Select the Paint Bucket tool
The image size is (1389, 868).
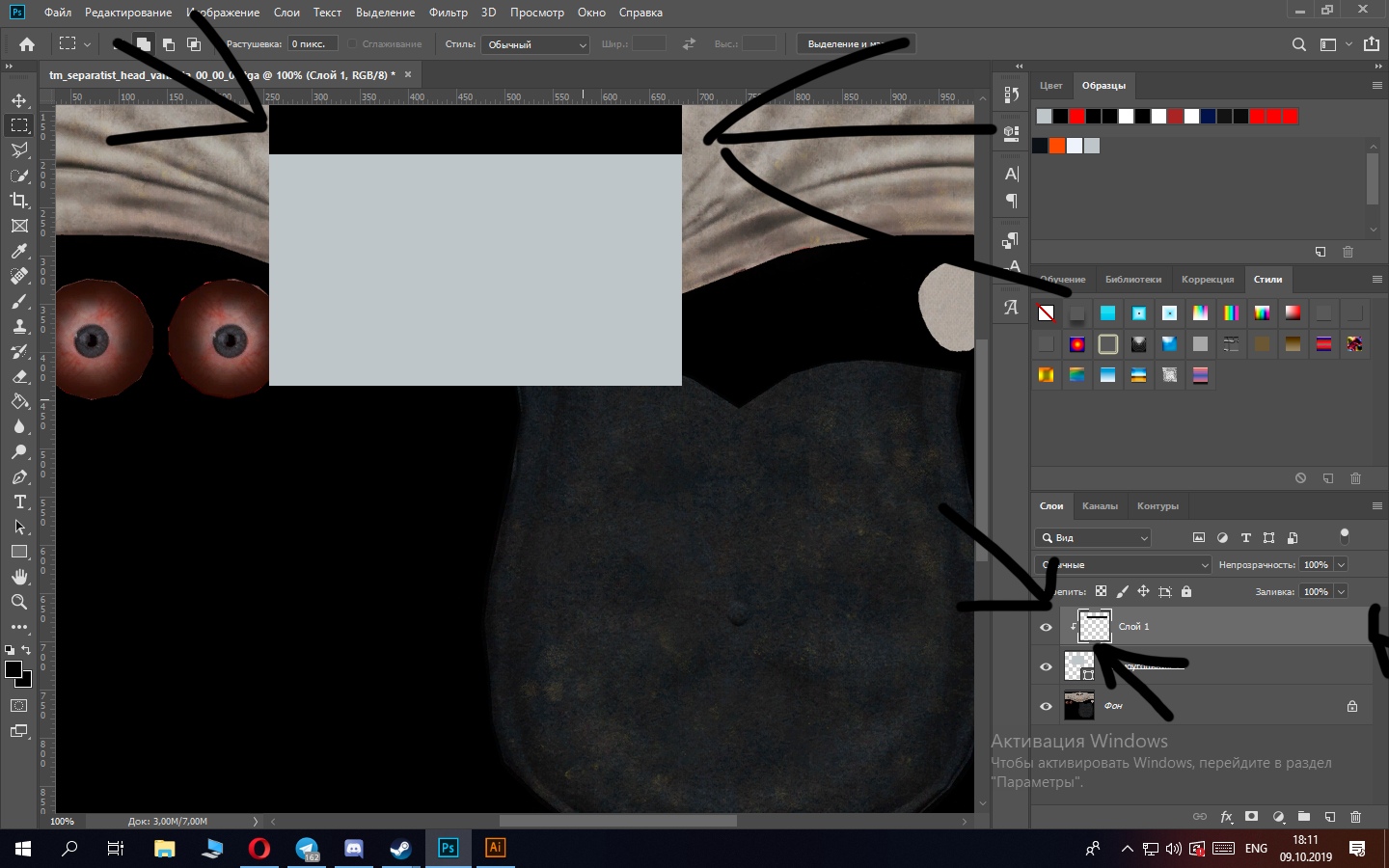pyautogui.click(x=19, y=401)
